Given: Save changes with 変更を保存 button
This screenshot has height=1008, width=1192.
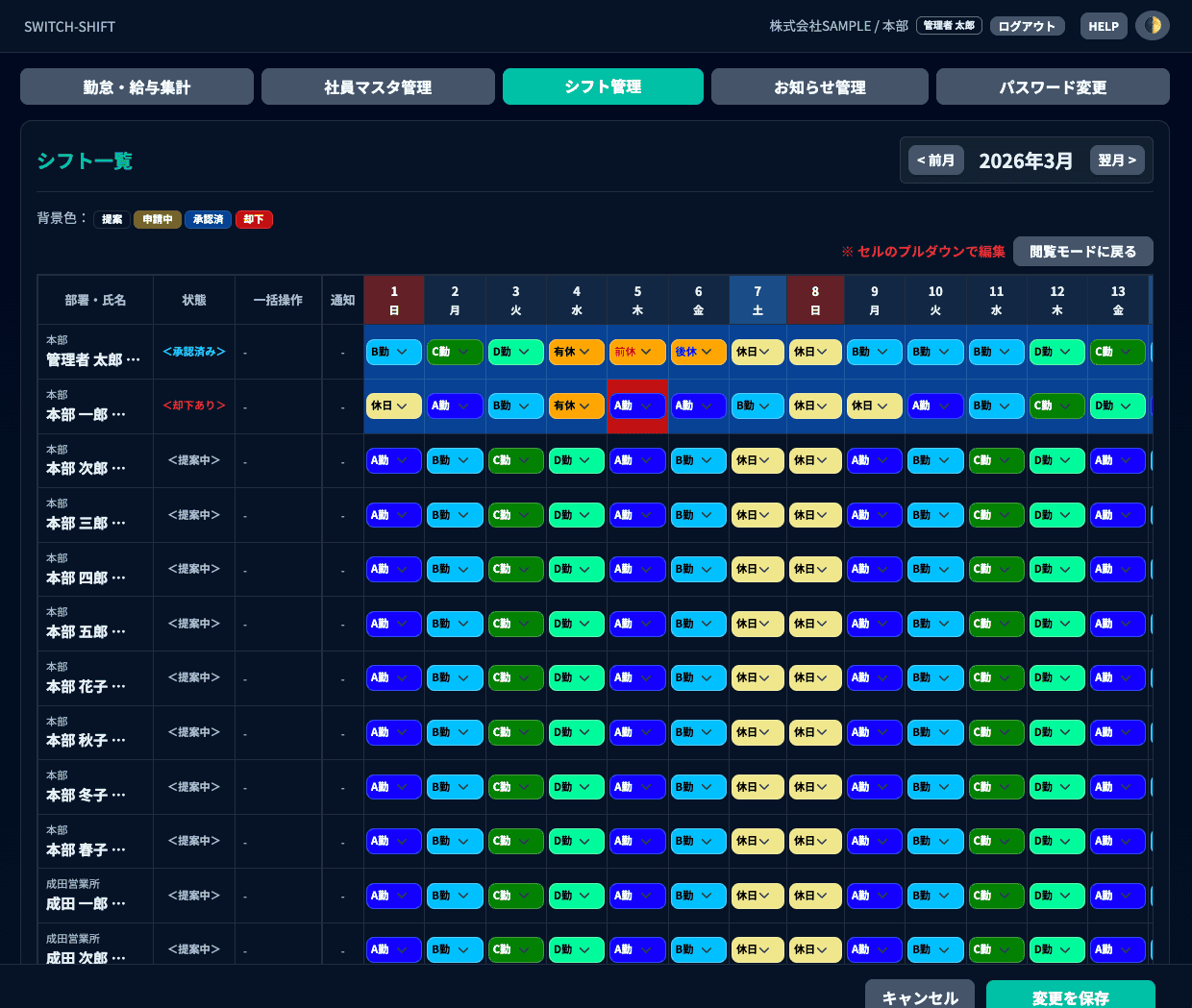Looking at the screenshot, I should (x=1070, y=996).
